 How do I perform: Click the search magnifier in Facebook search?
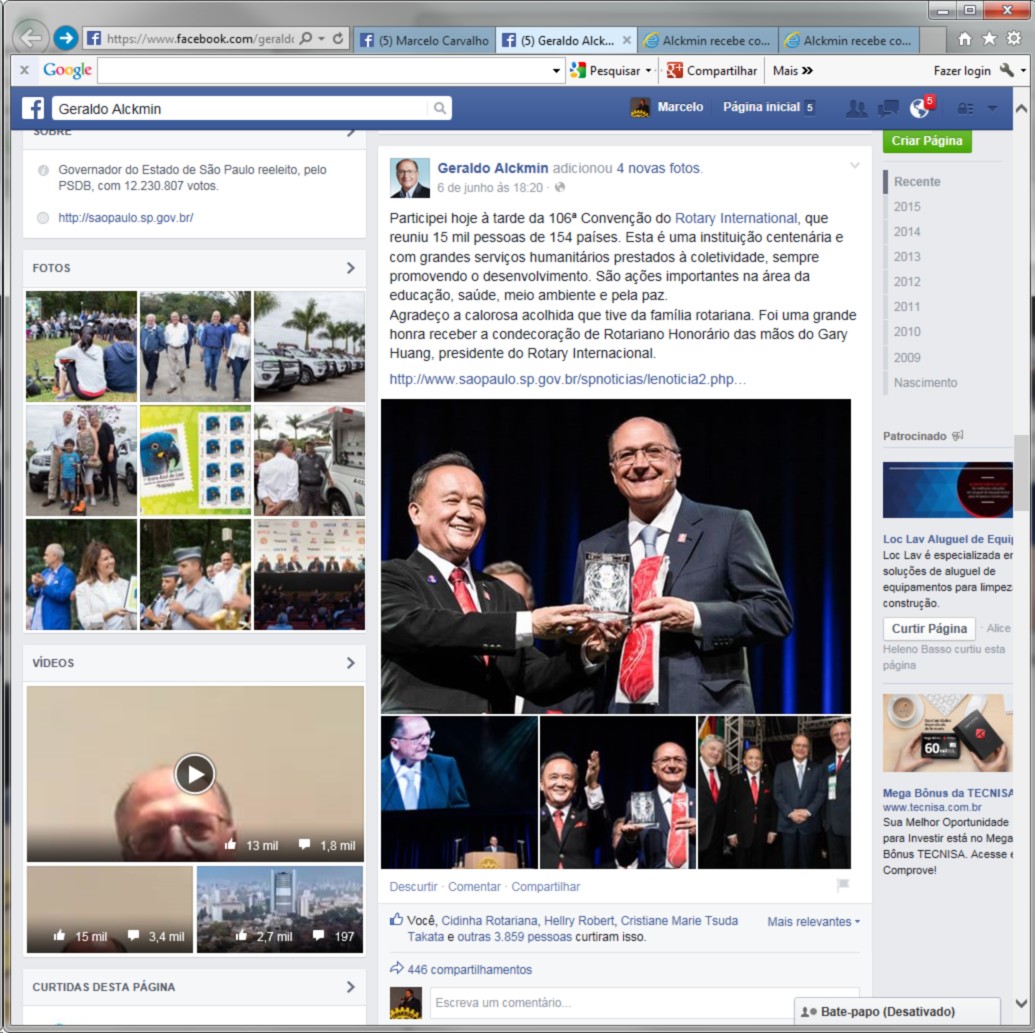[439, 108]
